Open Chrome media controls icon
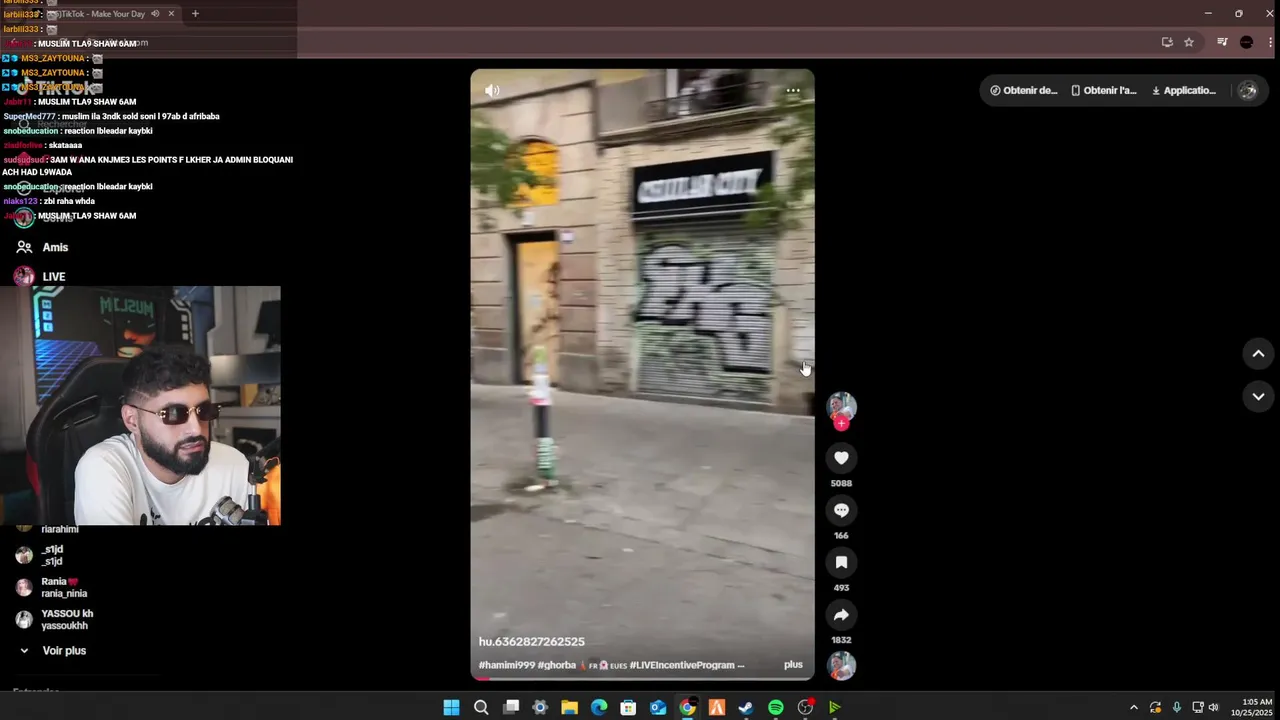 tap(1222, 42)
